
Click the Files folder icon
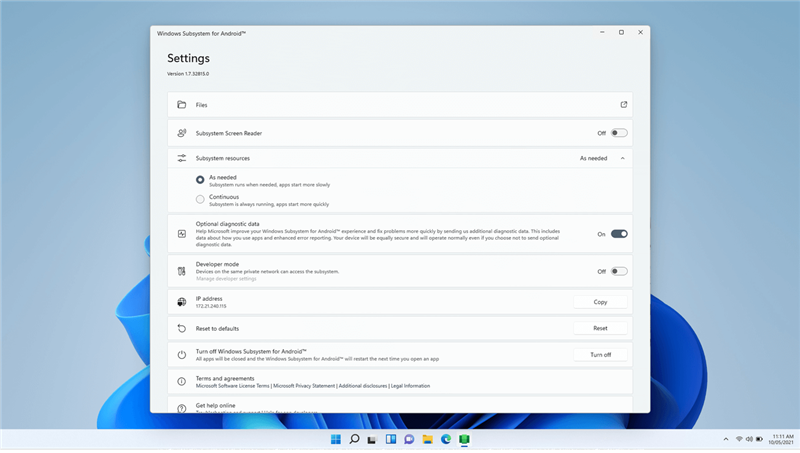(182, 105)
